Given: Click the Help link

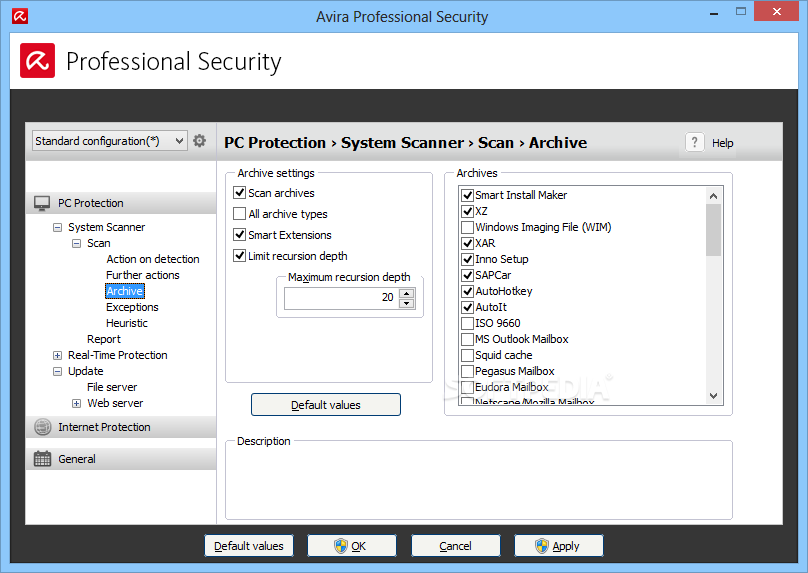Looking at the screenshot, I should pos(722,143).
